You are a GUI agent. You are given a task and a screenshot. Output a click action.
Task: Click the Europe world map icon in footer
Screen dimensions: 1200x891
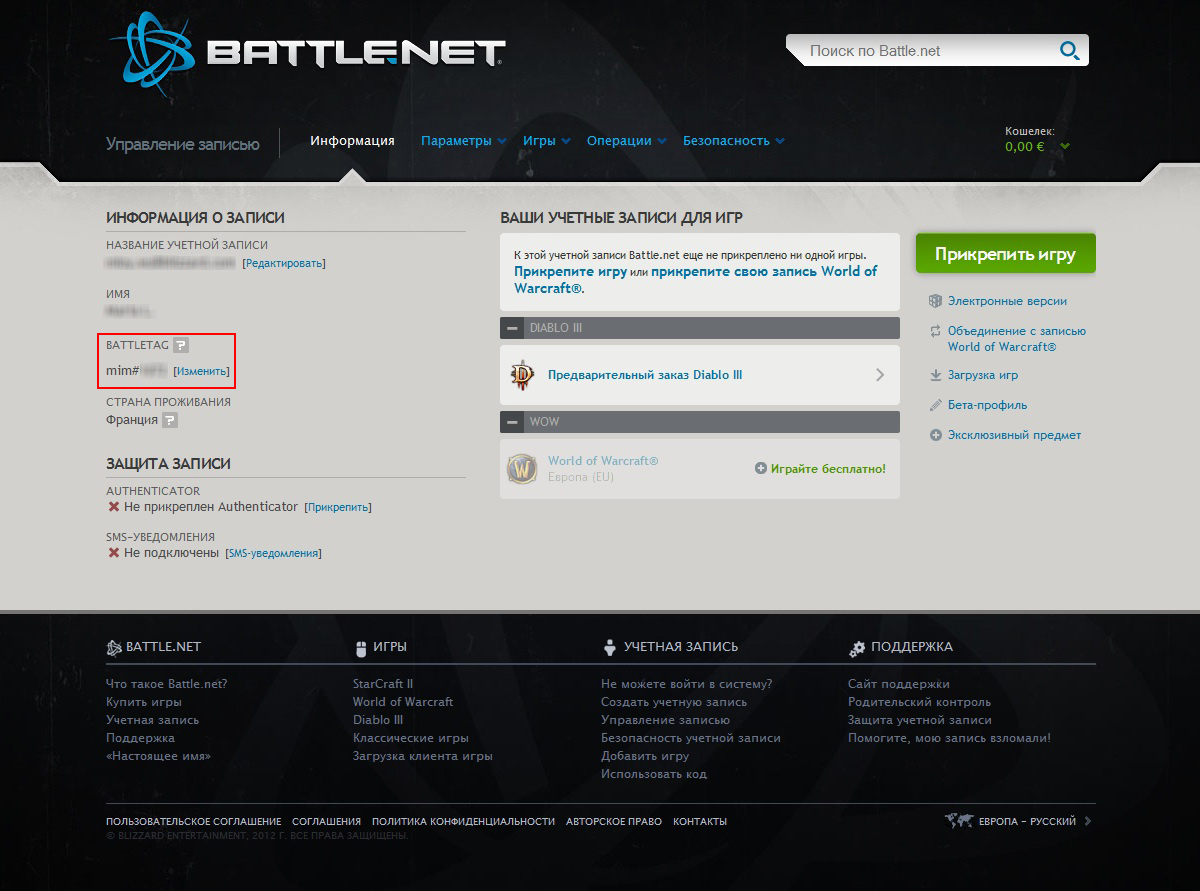click(x=959, y=821)
